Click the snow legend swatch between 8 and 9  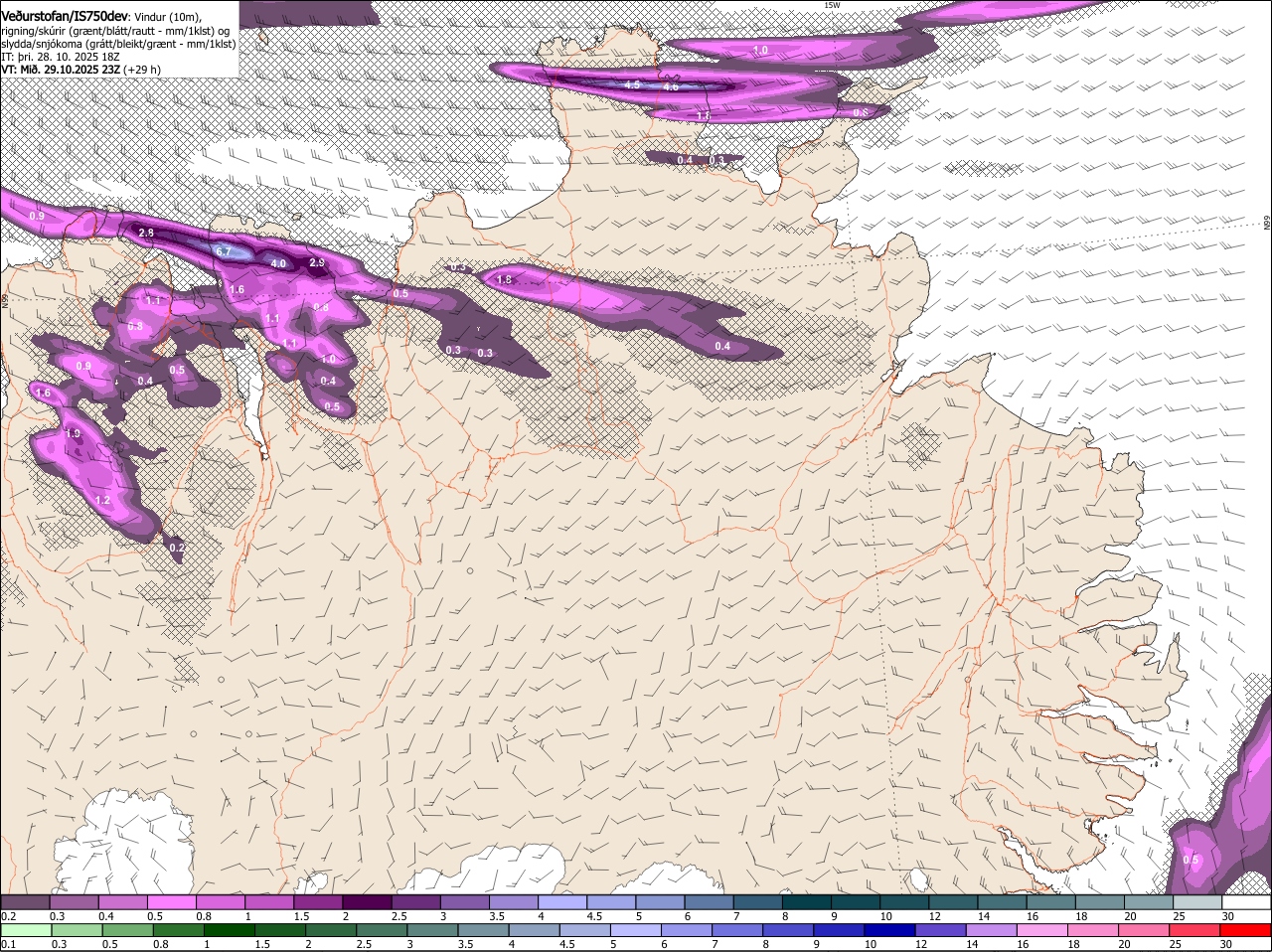806,902
